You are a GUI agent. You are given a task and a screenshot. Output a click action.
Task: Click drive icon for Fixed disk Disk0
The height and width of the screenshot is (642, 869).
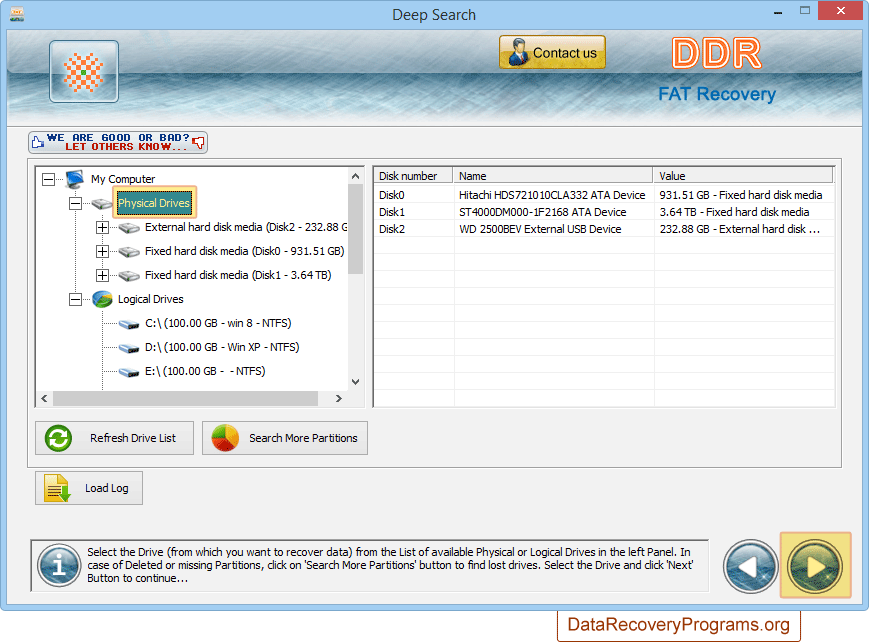coord(129,252)
